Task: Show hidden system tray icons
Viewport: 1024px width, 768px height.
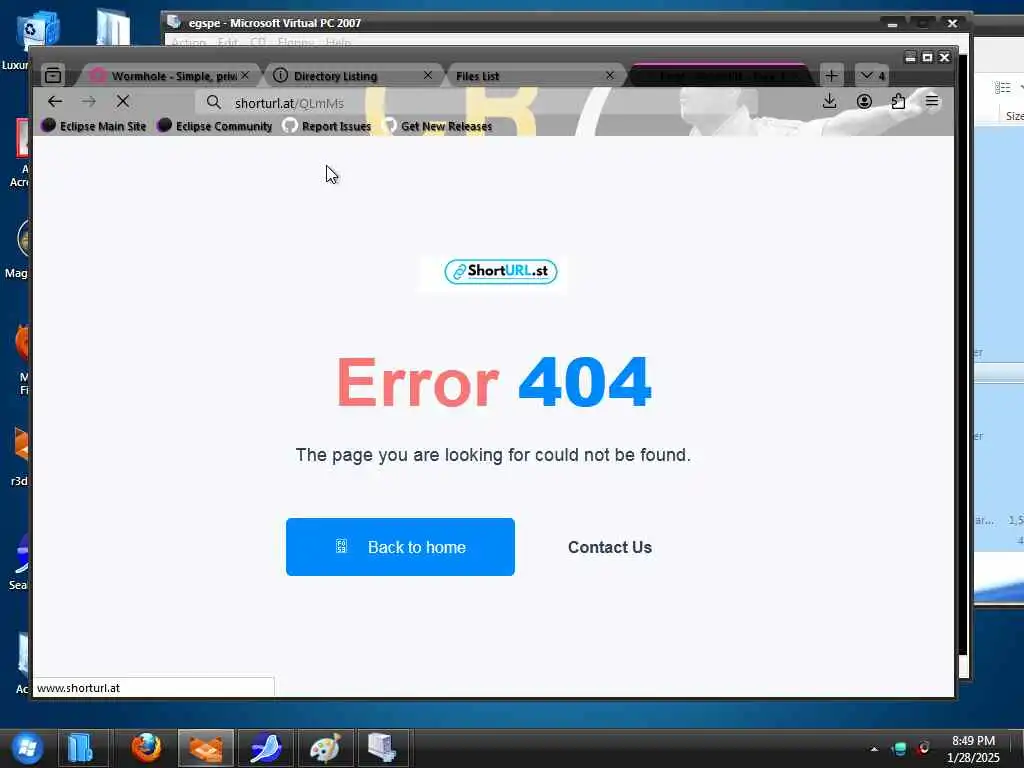Action: 874,749
